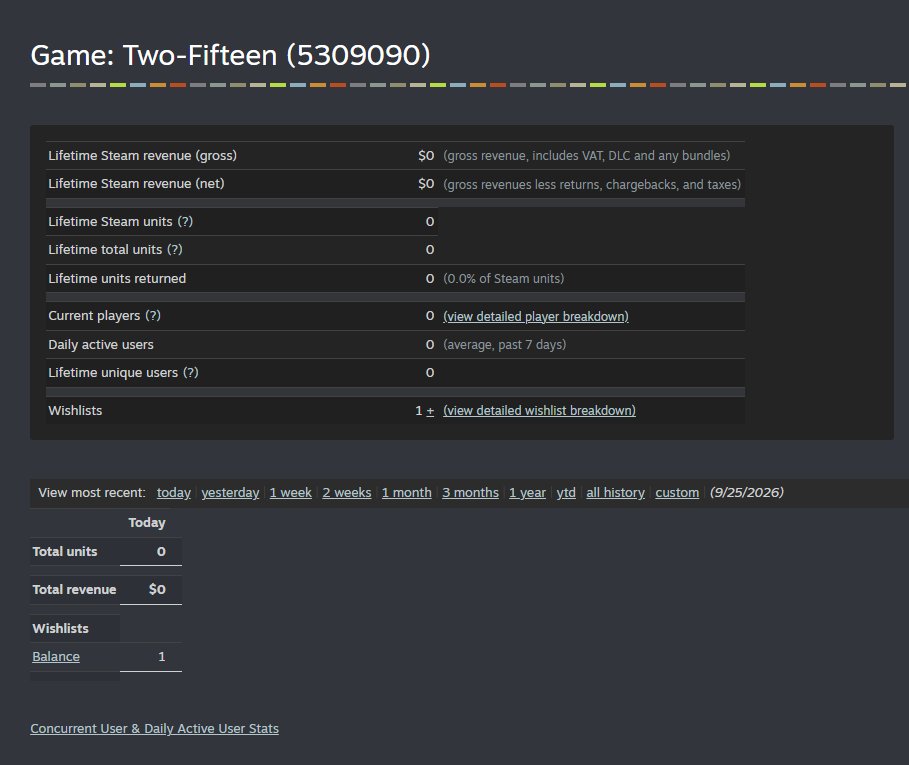Viewport: 909px width, 765px height.
Task: Click the 'Total revenue' row label
Action: click(74, 589)
